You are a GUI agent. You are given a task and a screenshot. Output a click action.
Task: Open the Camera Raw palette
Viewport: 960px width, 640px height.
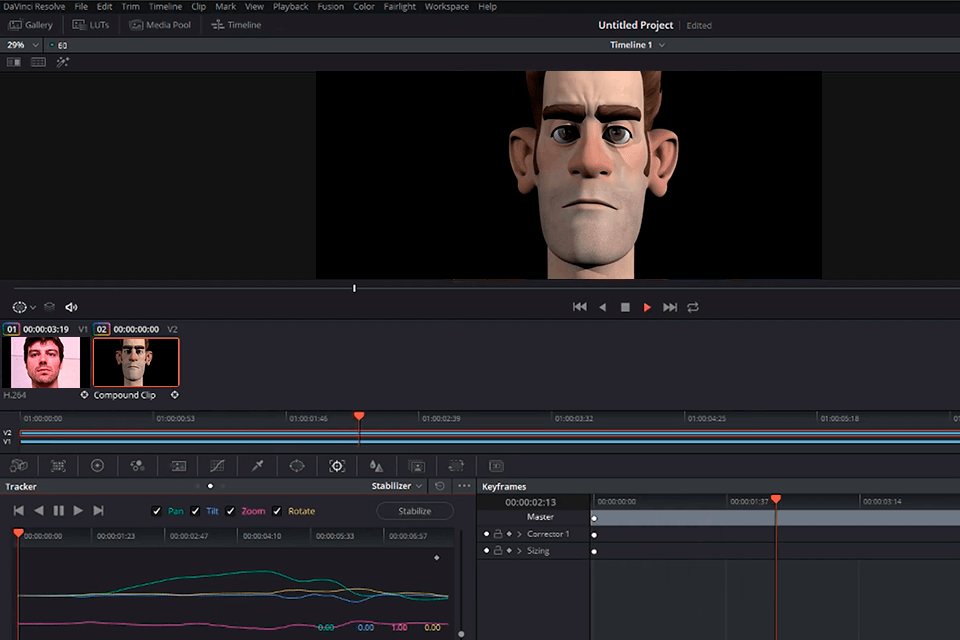pyautogui.click(x=18, y=466)
